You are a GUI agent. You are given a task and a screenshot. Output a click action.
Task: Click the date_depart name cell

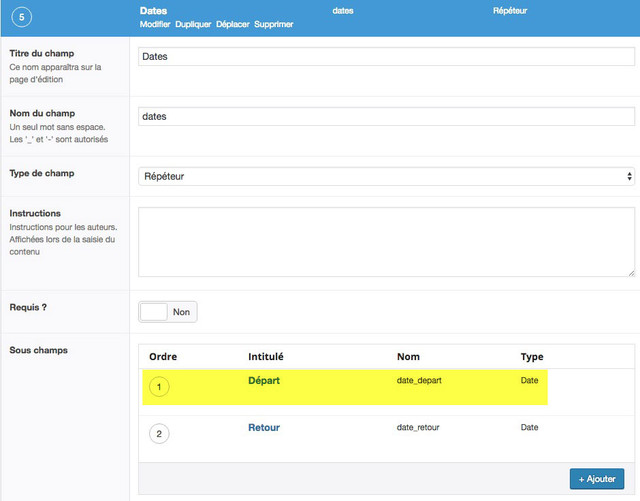coord(419,381)
